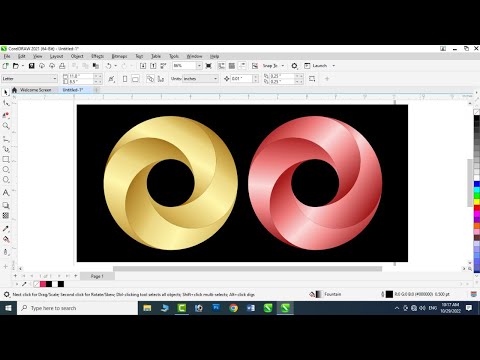Open the File menu
This screenshot has height=360, width=480.
[x=7, y=56]
